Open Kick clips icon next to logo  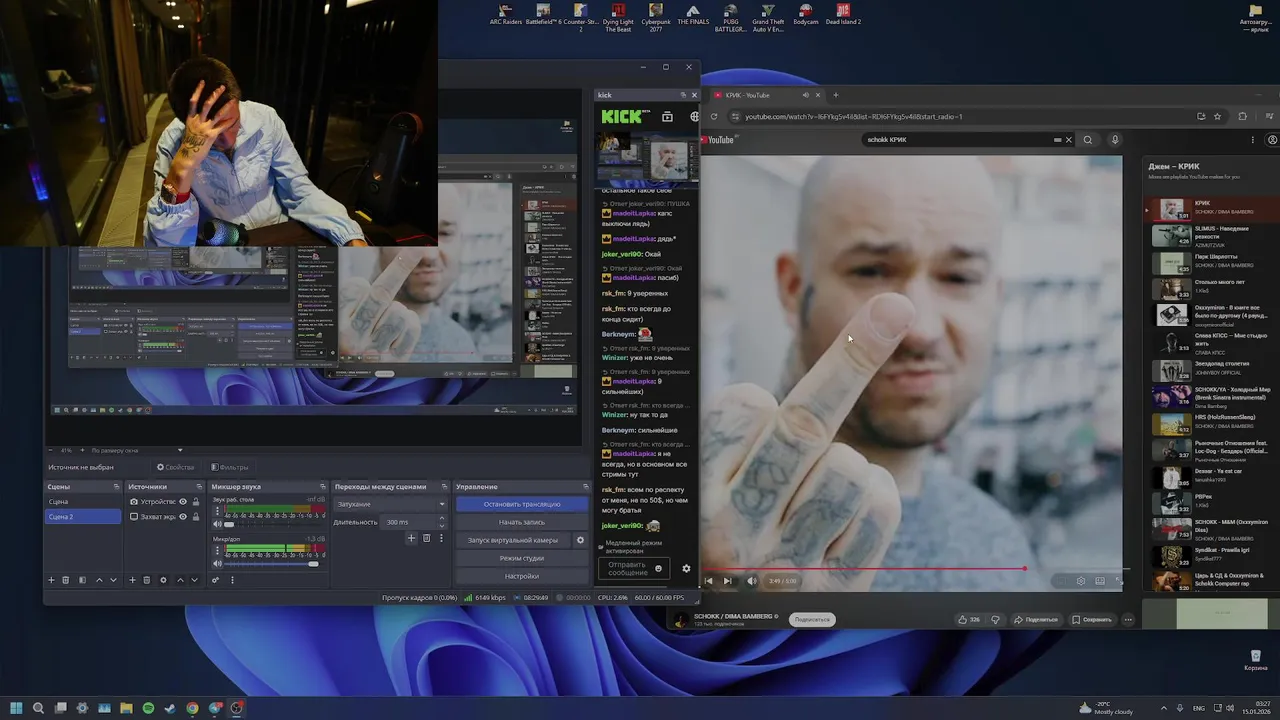pos(667,117)
